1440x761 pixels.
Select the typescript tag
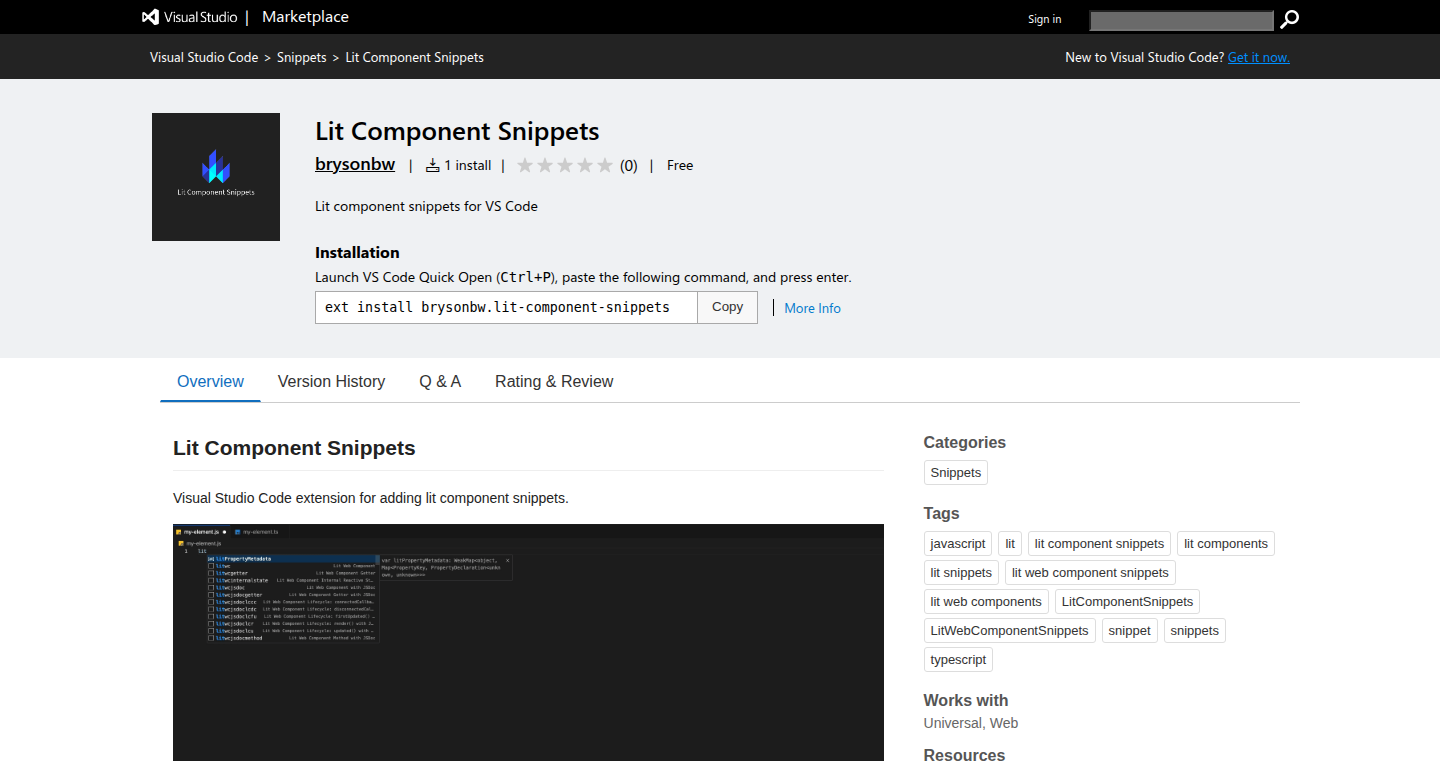(958, 660)
